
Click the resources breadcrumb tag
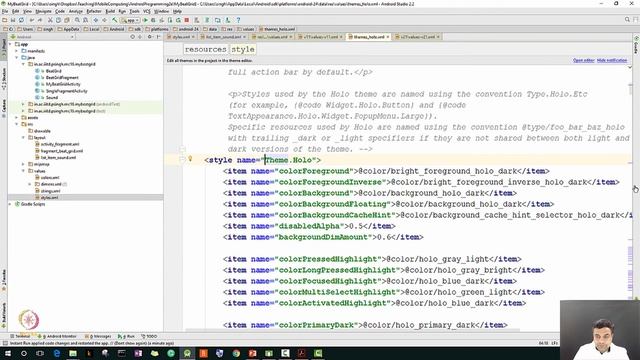[x=205, y=49]
